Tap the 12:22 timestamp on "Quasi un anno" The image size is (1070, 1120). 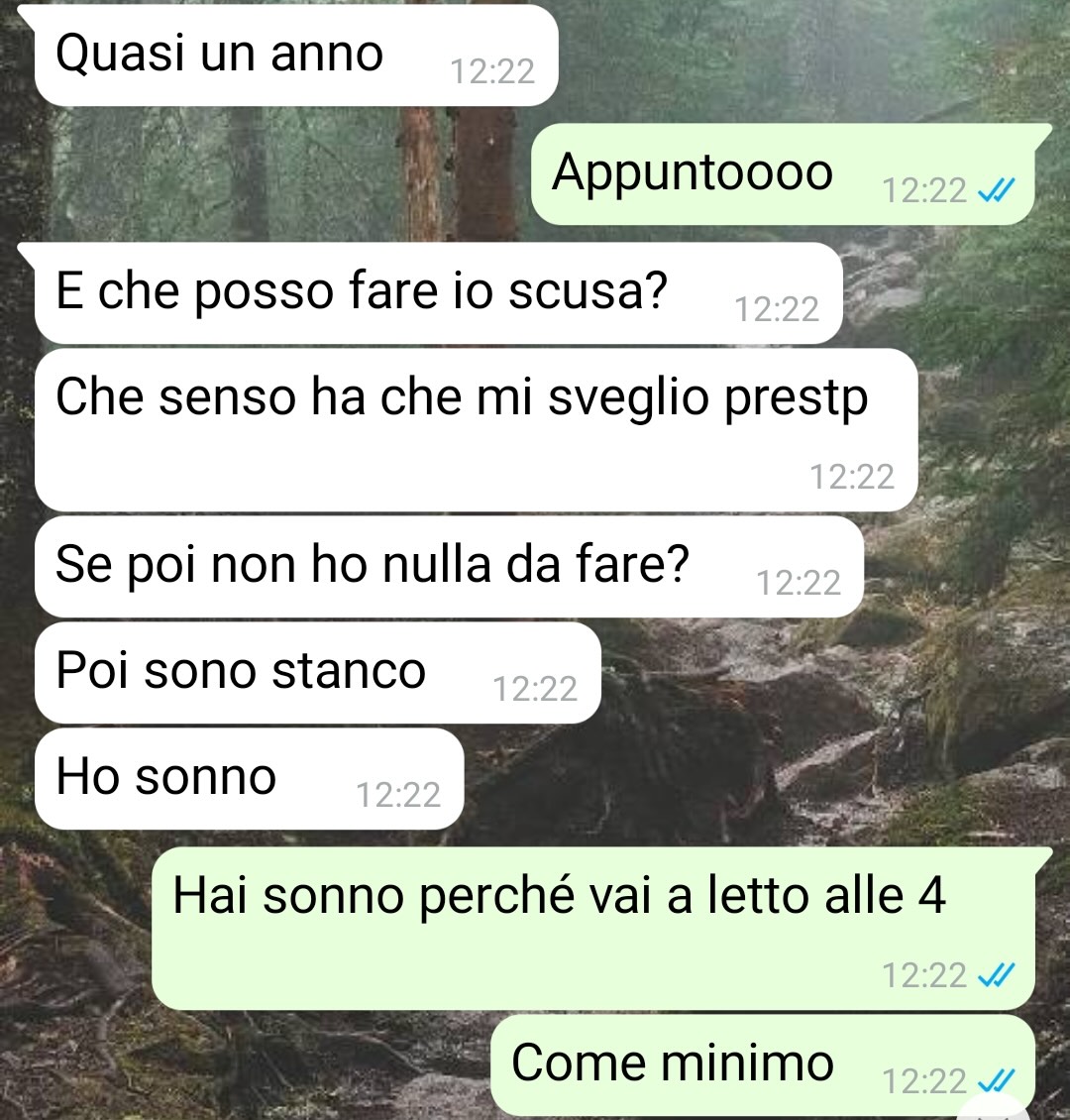(492, 71)
